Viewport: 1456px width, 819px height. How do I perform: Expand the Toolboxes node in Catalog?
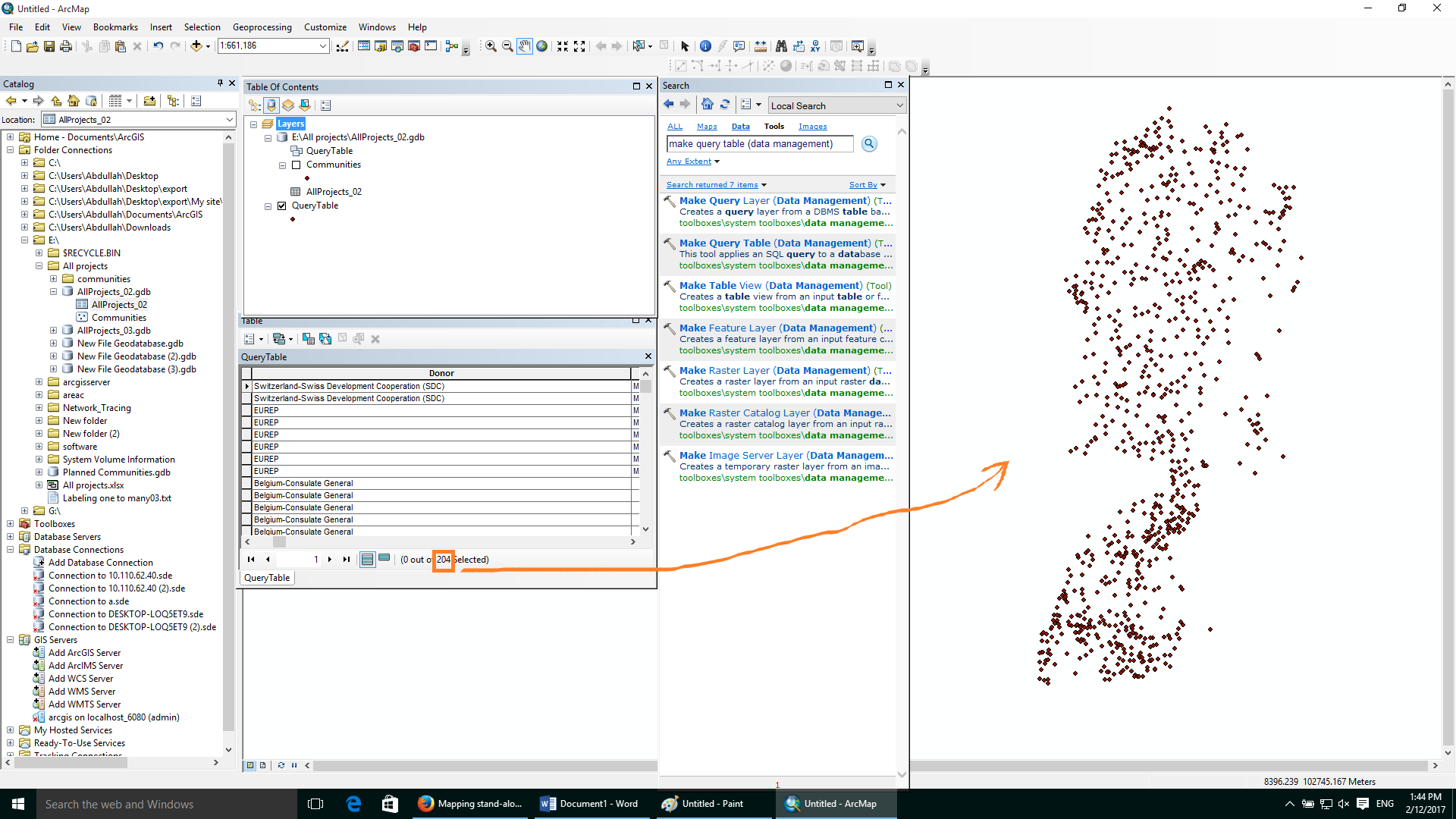coord(11,524)
